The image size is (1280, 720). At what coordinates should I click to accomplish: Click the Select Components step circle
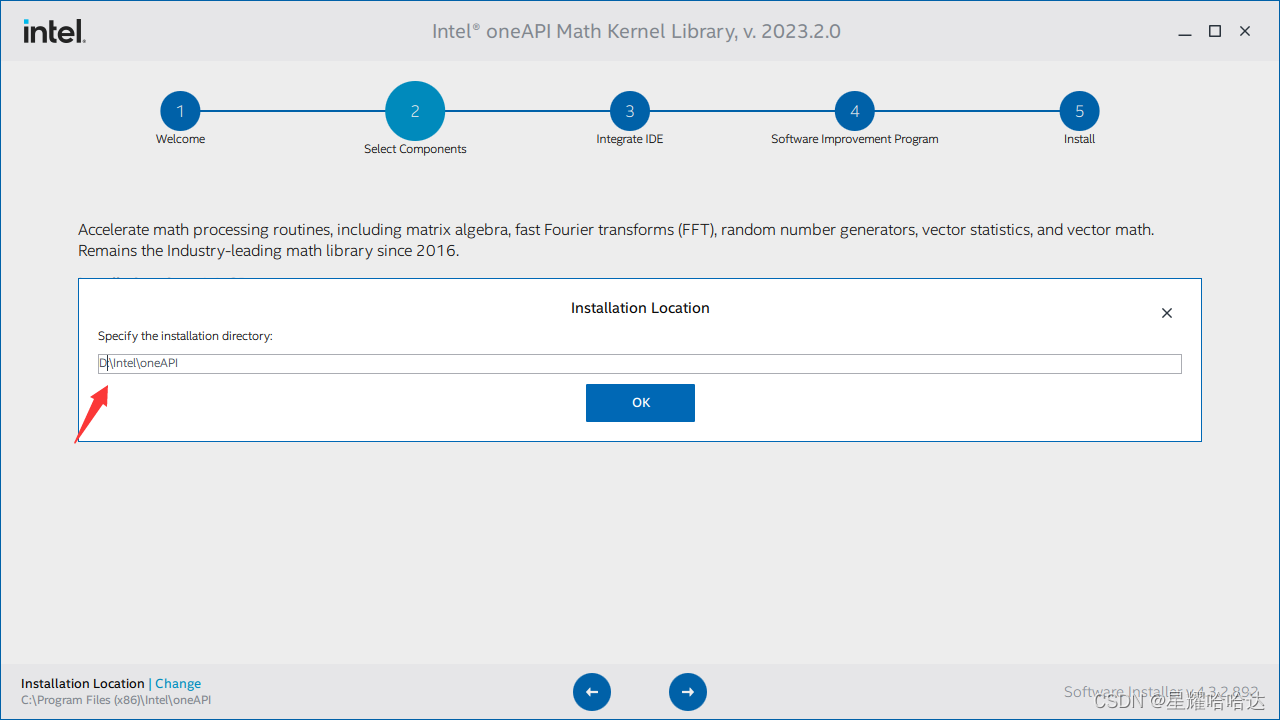(x=415, y=111)
